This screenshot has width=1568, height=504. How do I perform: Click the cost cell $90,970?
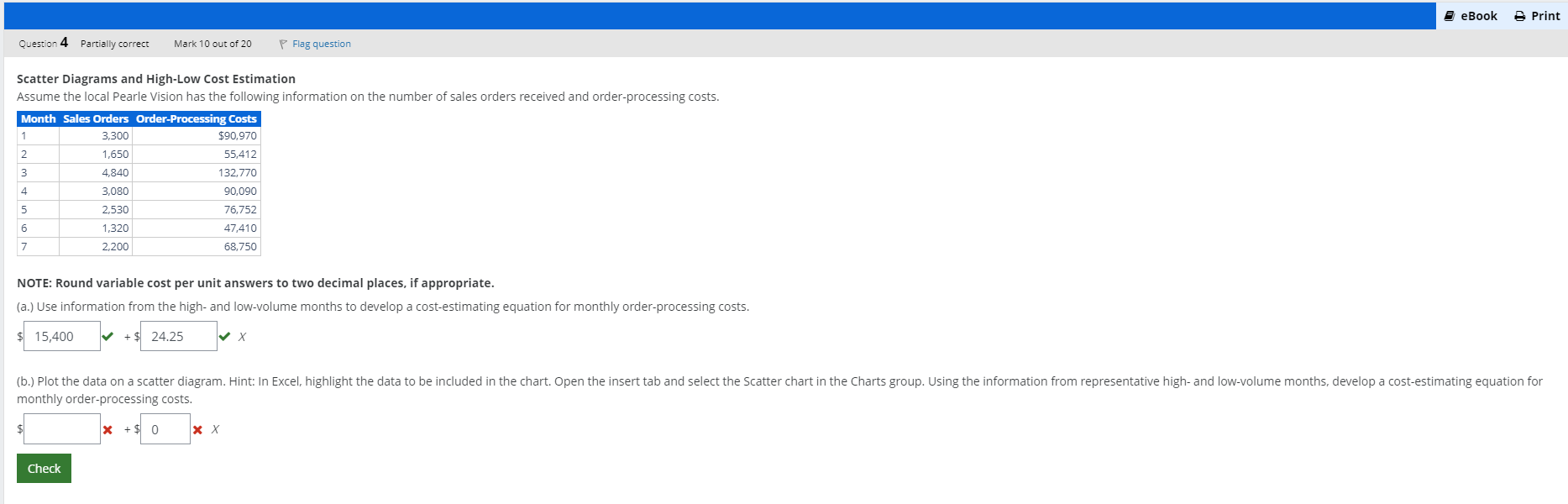[x=197, y=136]
